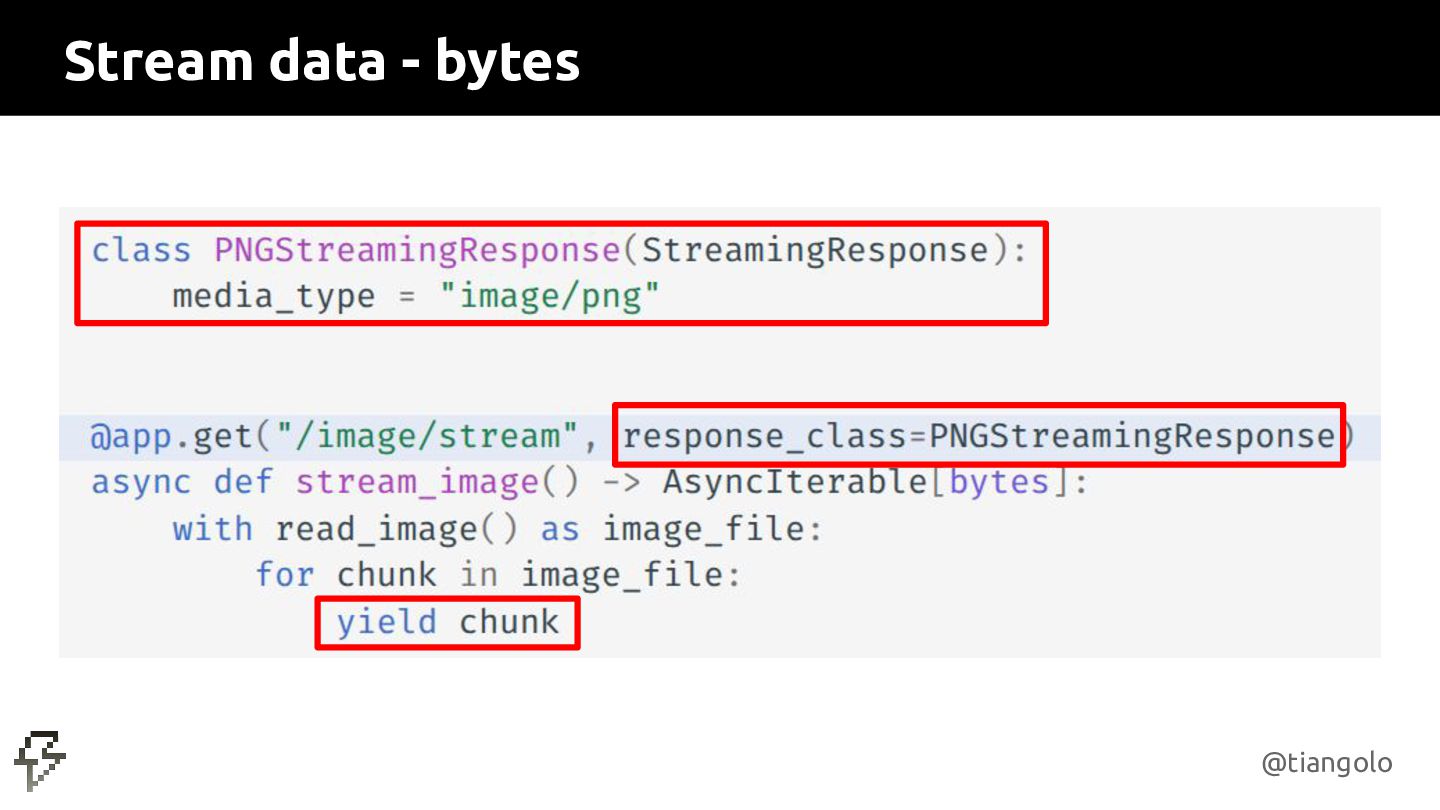Screen dimensions: 1440x810
Task: Click the stream_image function name
Action: 417,484
